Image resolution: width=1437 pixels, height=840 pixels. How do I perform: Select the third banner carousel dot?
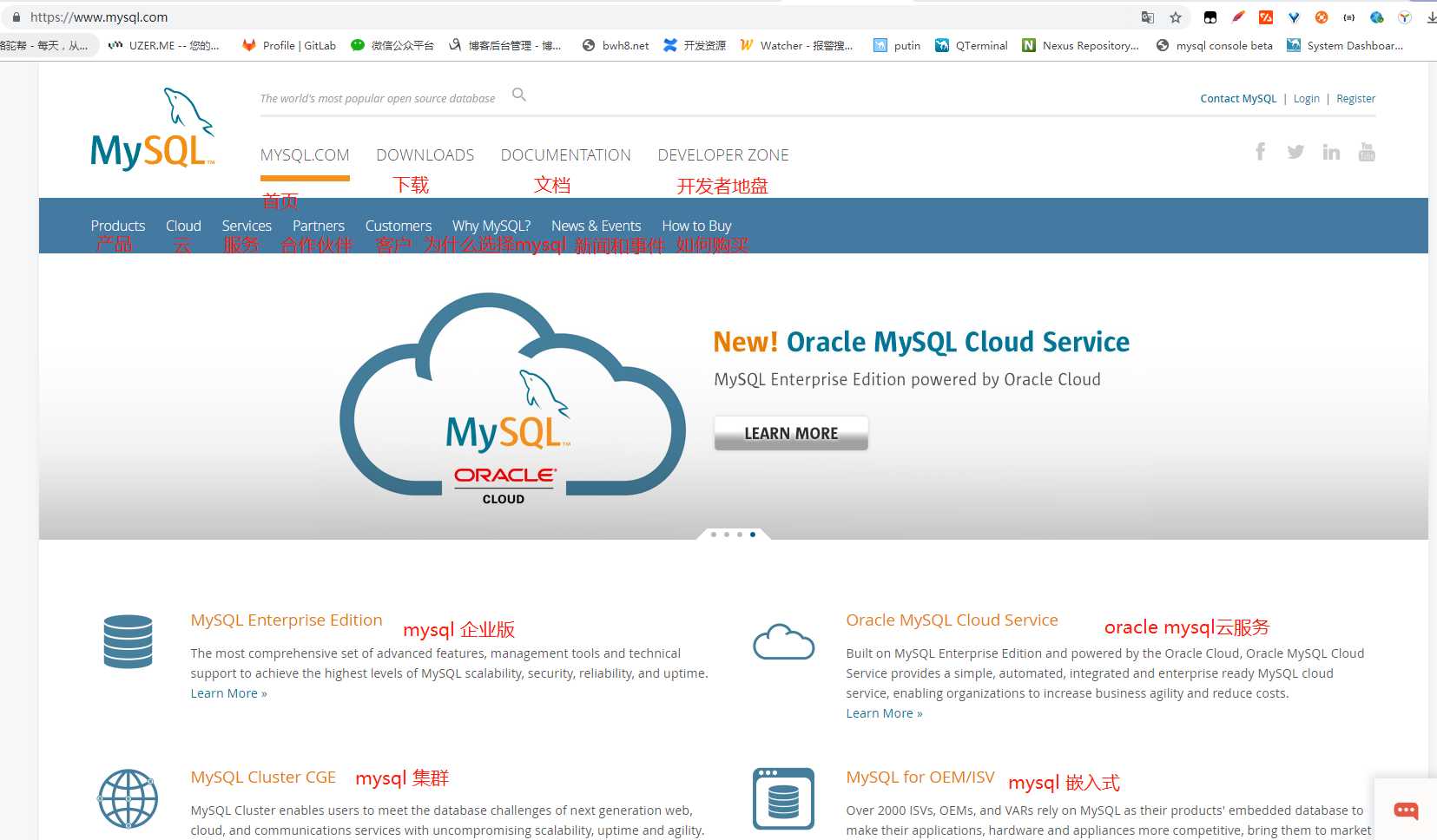tap(740, 535)
